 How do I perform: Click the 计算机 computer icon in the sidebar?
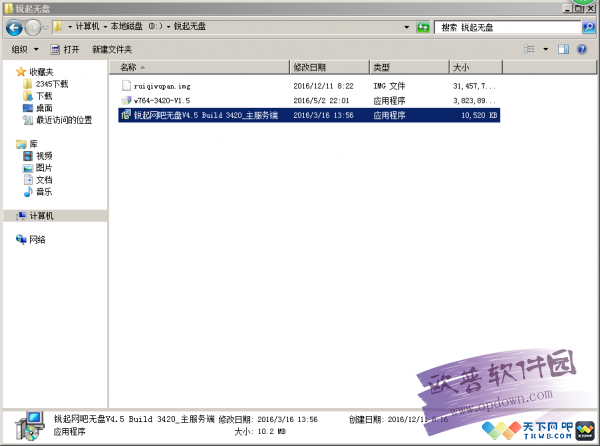(21, 216)
